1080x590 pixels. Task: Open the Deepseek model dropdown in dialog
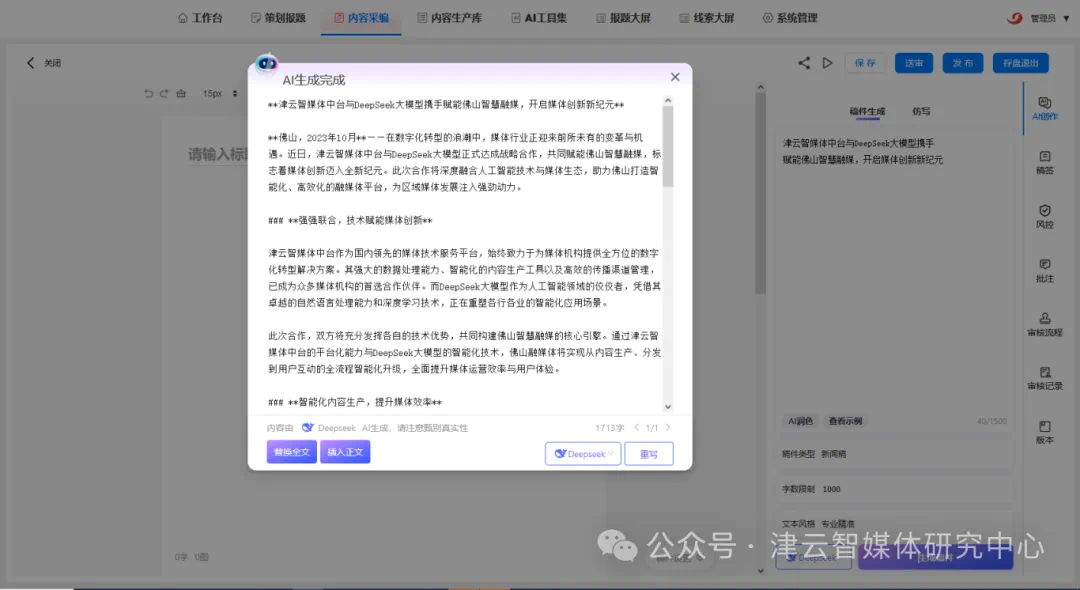coord(583,454)
